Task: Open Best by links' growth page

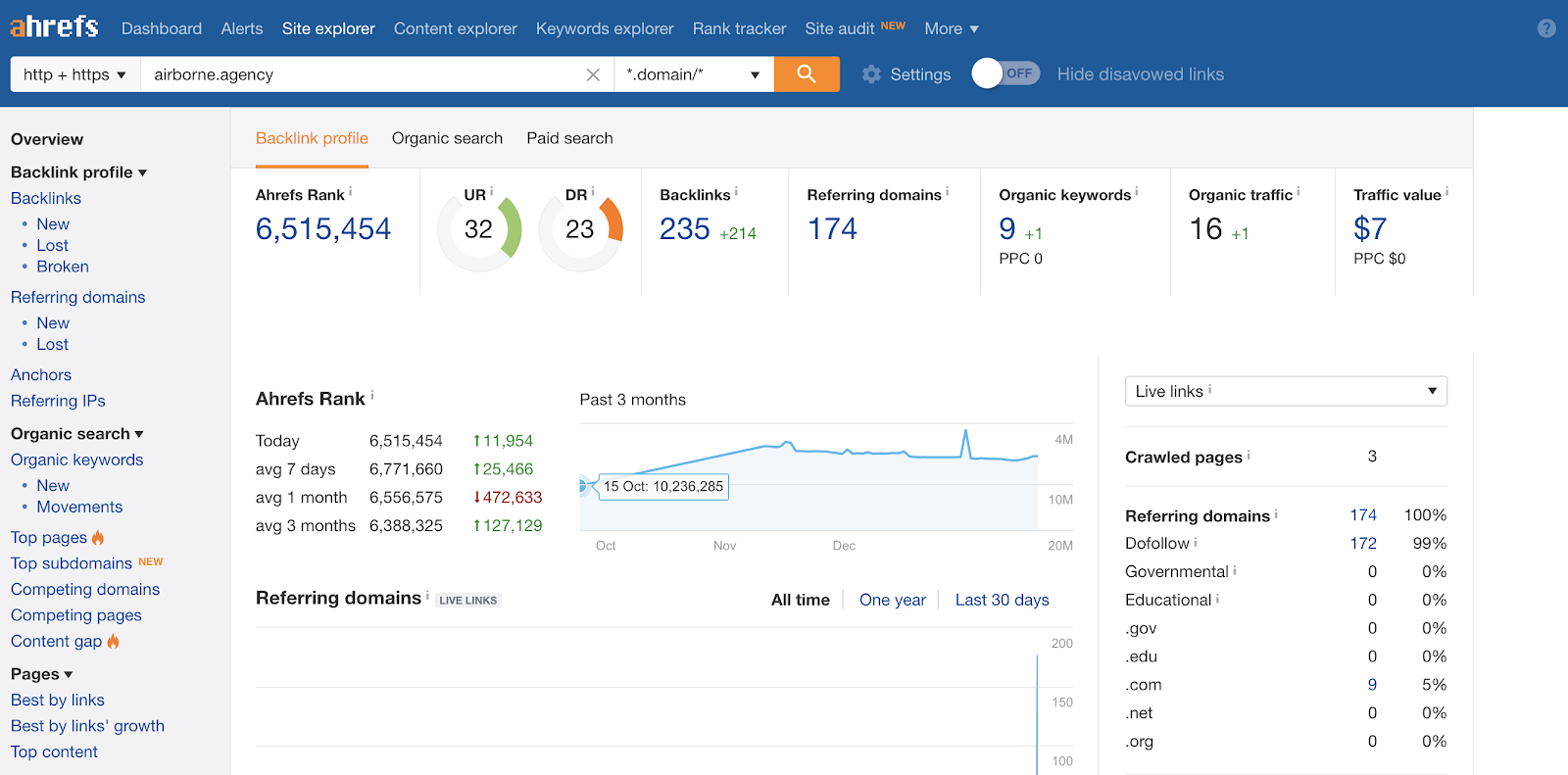Action: [x=87, y=726]
